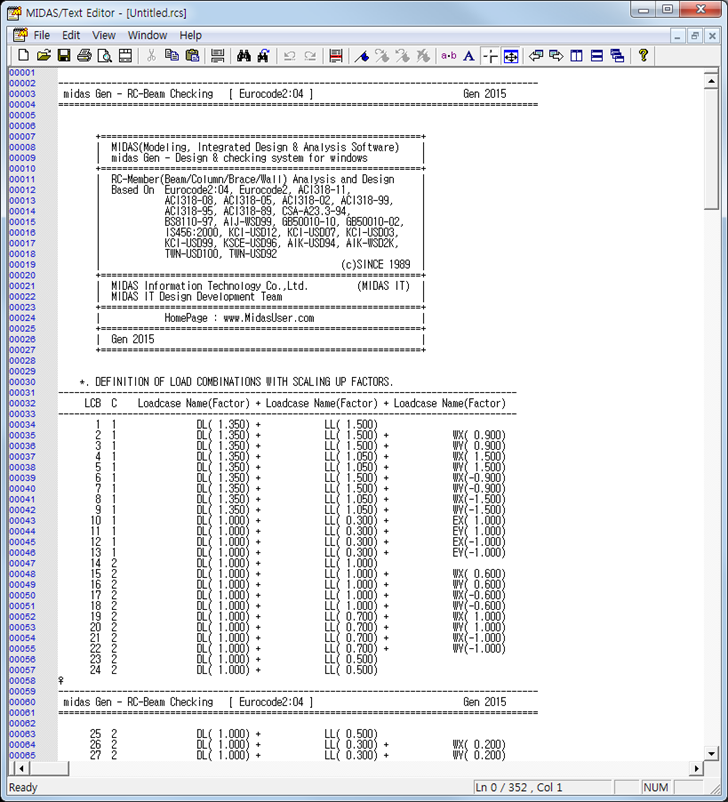Cut selection with the scissors icon

151,56
